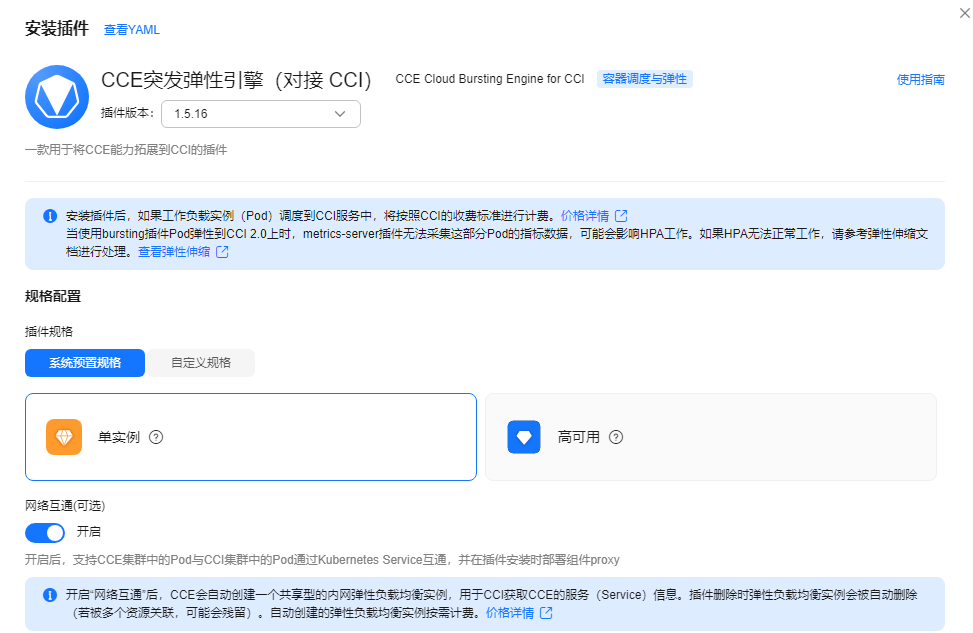Open the 使用指南 link
The width and height of the screenshot is (973, 633).
(x=921, y=79)
